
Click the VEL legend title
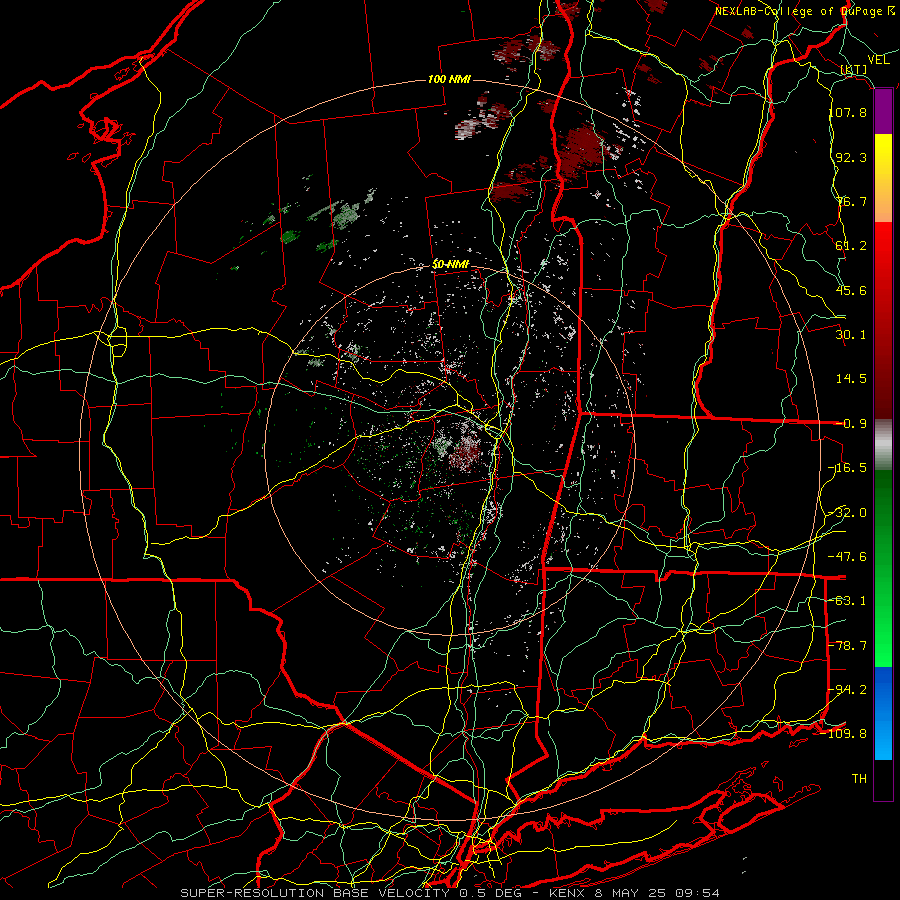coord(878,60)
